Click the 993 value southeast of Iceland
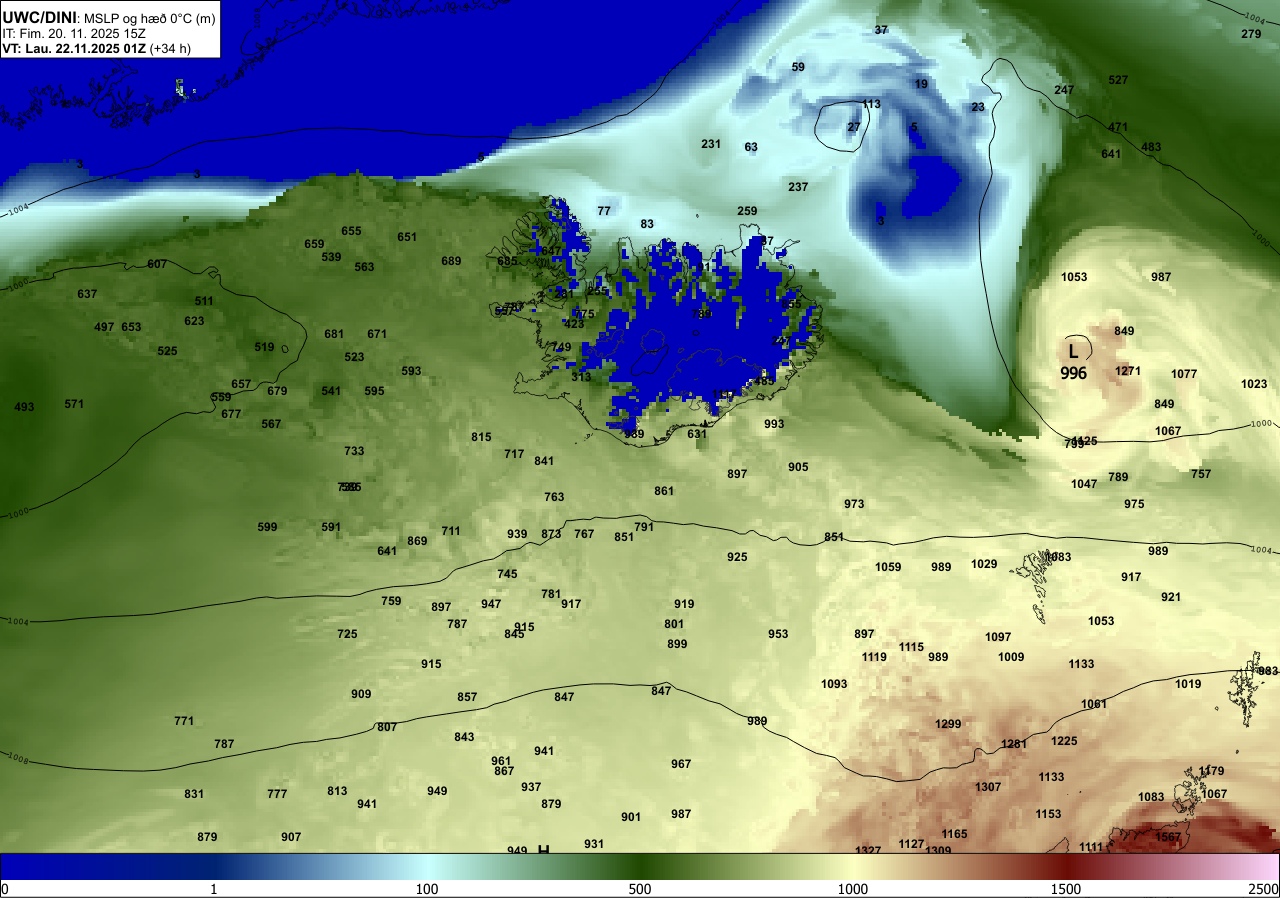Viewport: 1280px width, 898px height. pos(774,424)
